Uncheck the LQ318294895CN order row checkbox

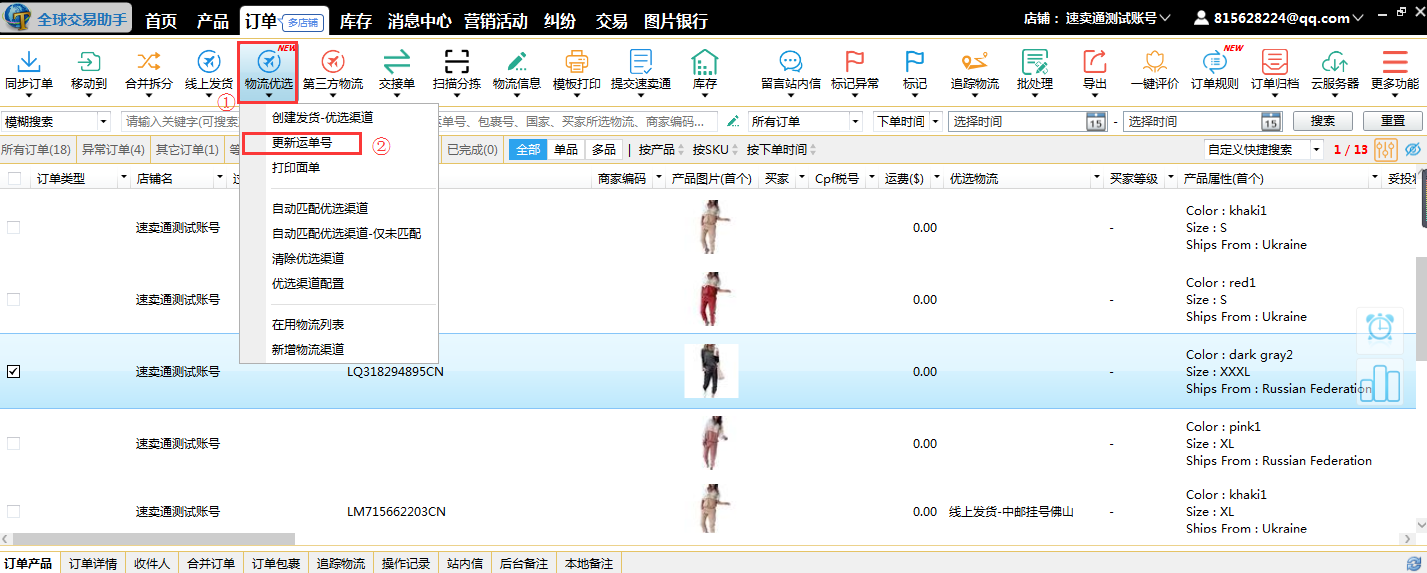point(14,372)
